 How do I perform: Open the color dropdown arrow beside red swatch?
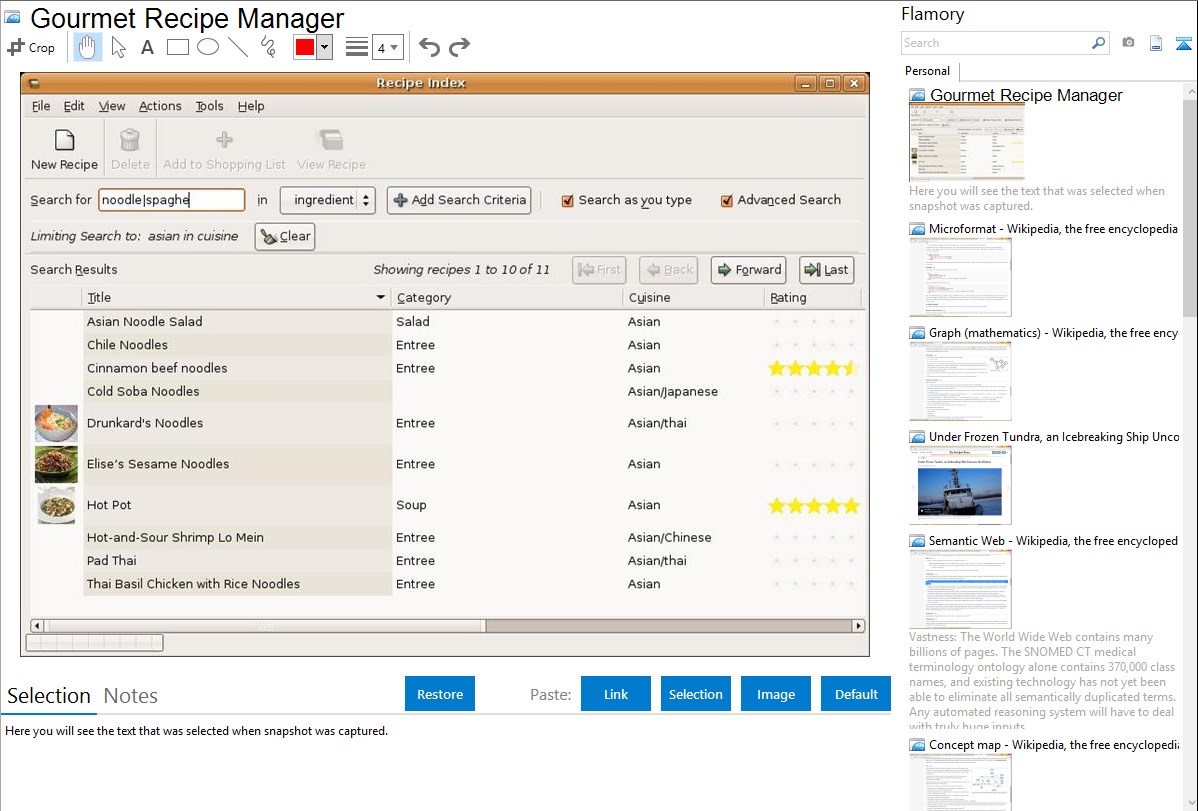pyautogui.click(x=324, y=47)
